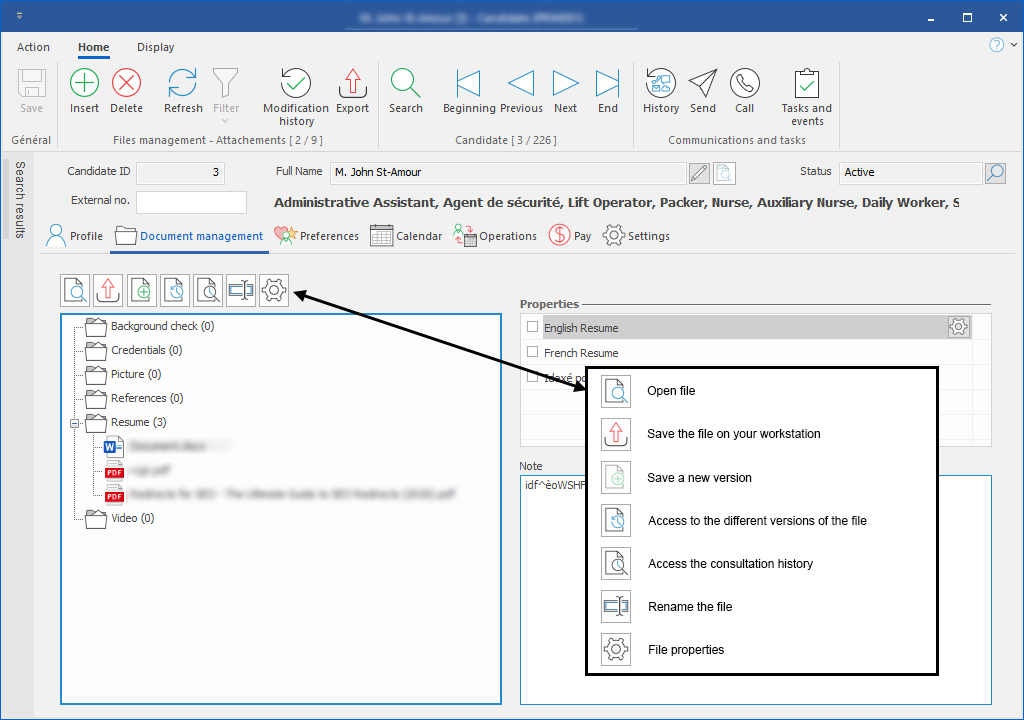1024x720 pixels.
Task: Switch to the Display ribbon tab
Action: pos(155,47)
